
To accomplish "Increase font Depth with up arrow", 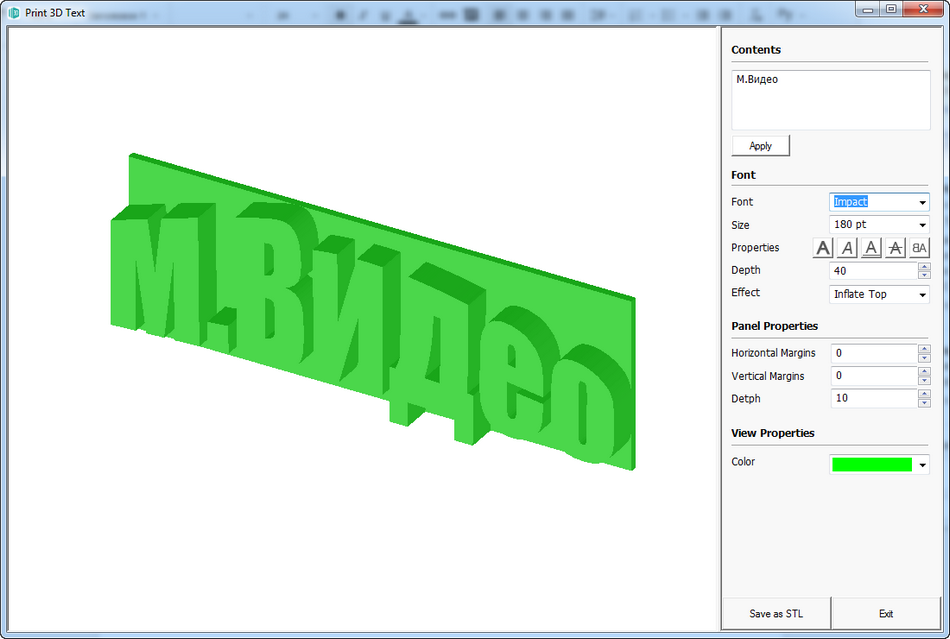I will coord(924,267).
